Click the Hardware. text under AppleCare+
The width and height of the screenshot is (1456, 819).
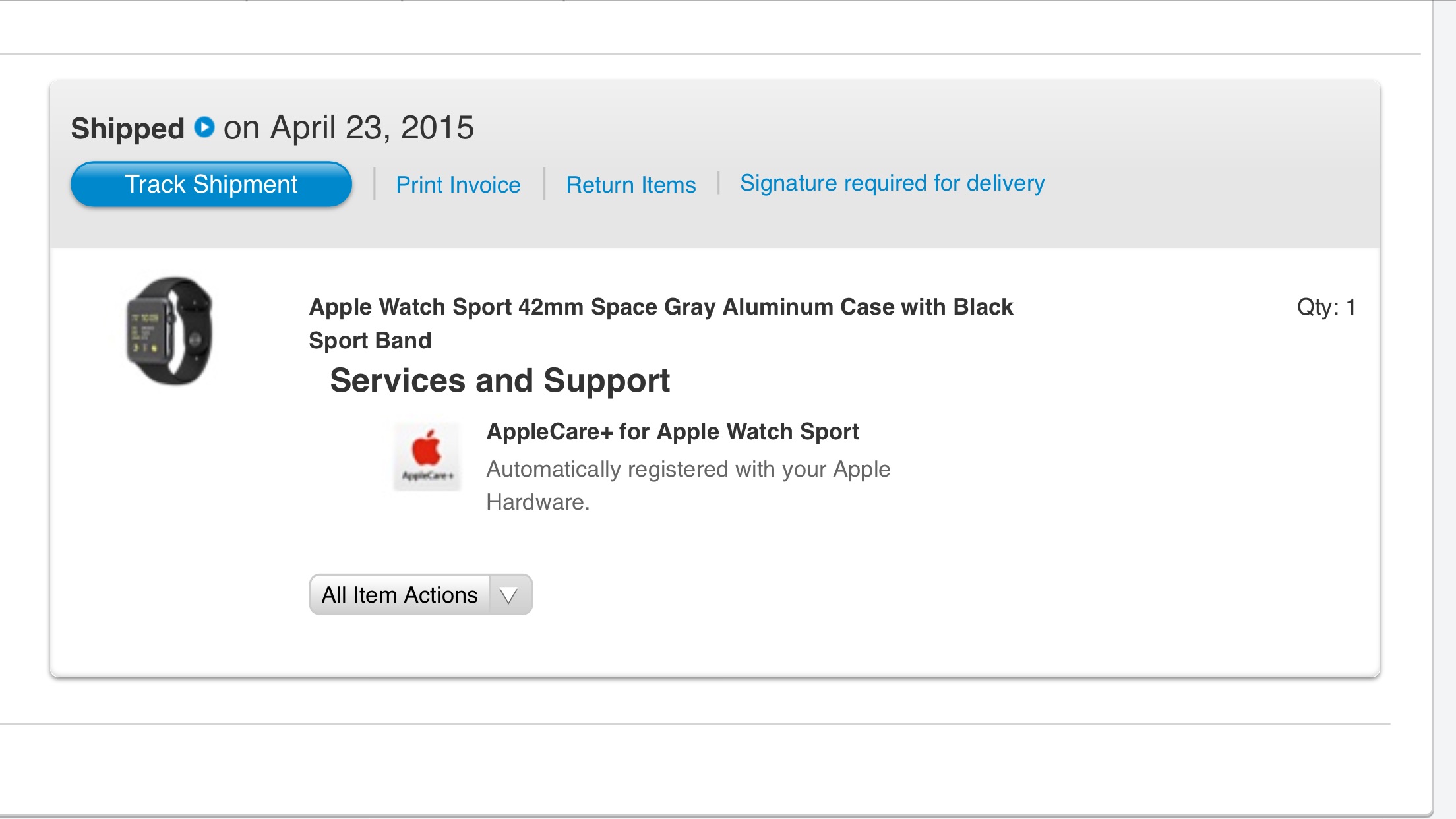point(538,502)
